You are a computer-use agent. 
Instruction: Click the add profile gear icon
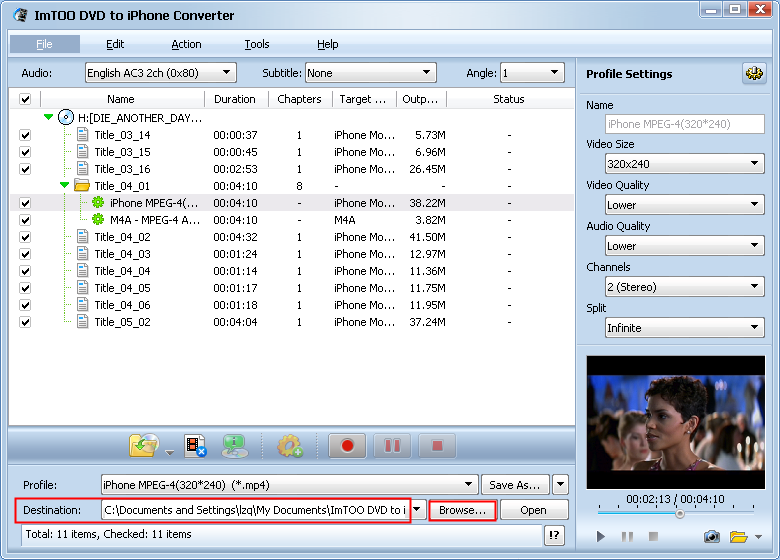290,446
